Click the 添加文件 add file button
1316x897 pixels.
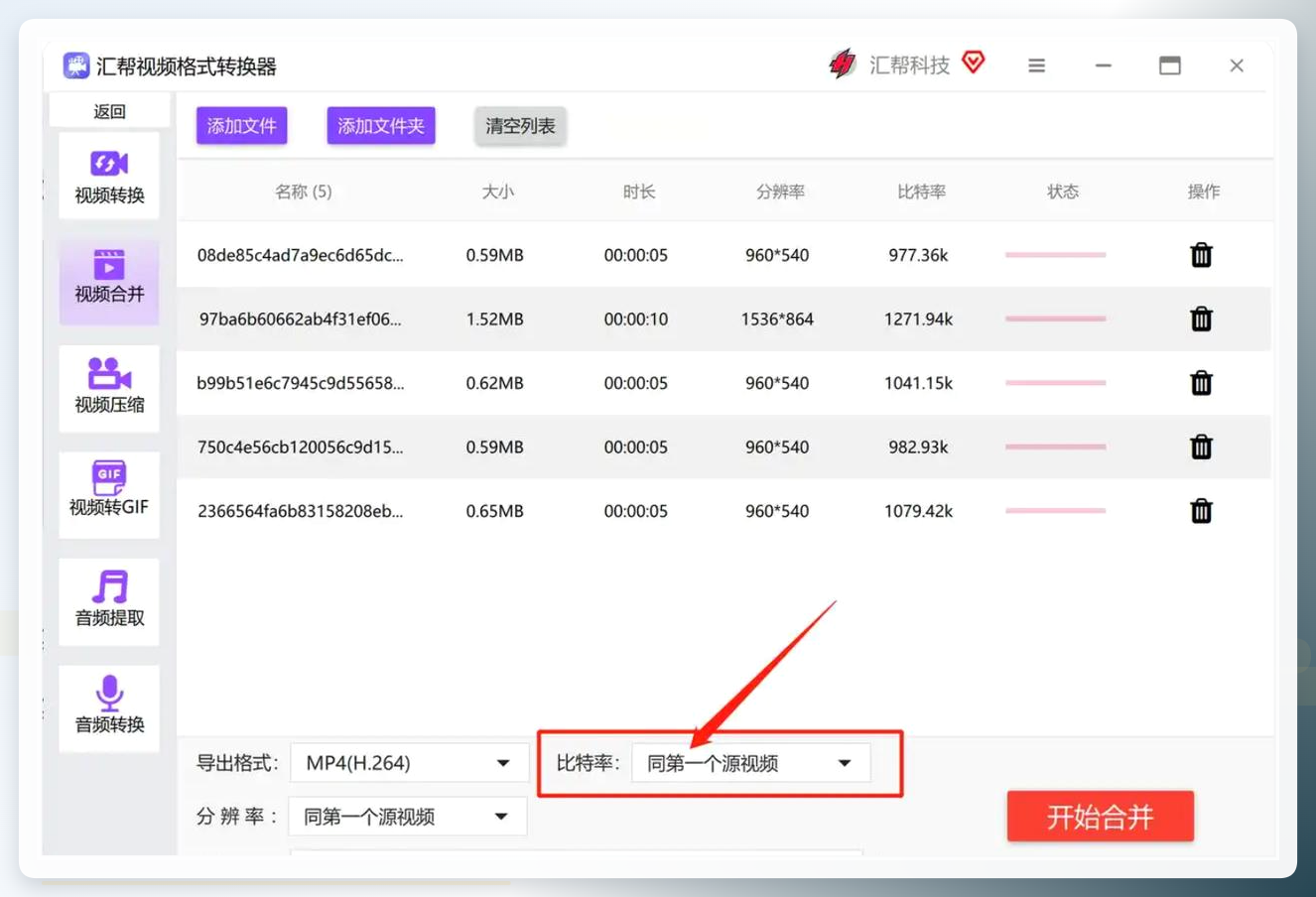(241, 126)
